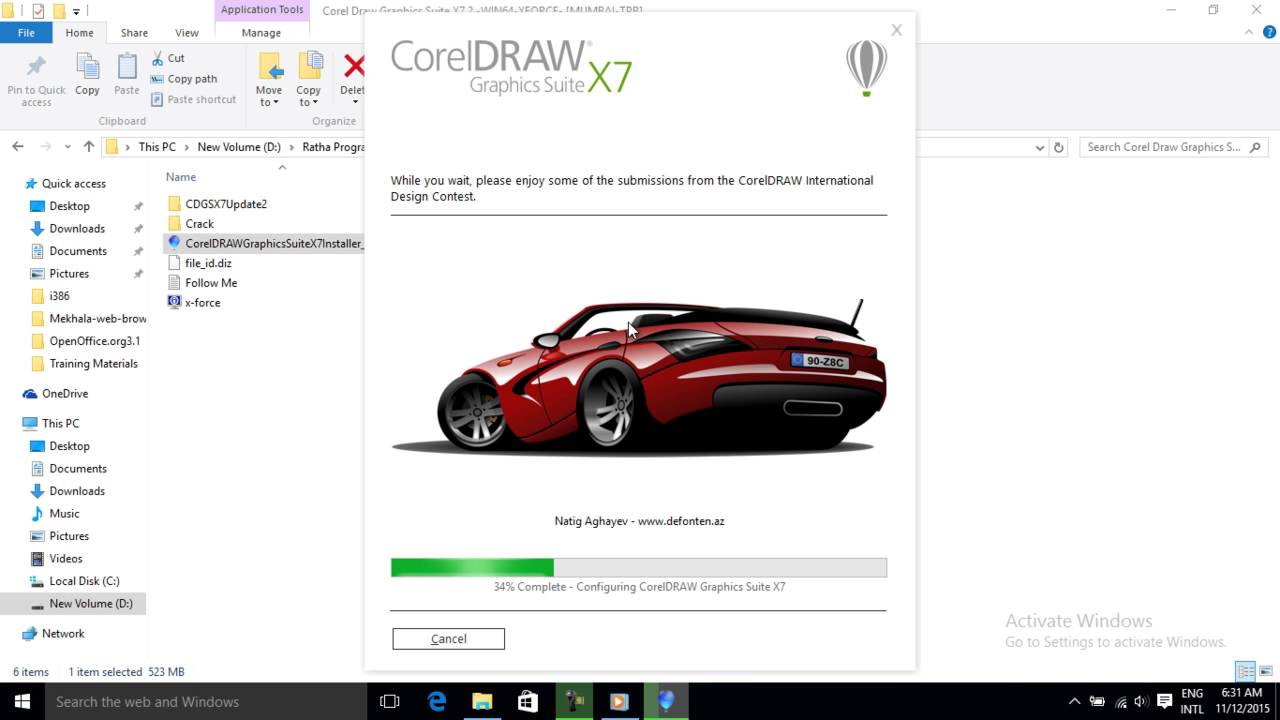This screenshot has width=1280, height=720.
Task: Click Paste shortcut in ribbon
Action: [x=193, y=99]
